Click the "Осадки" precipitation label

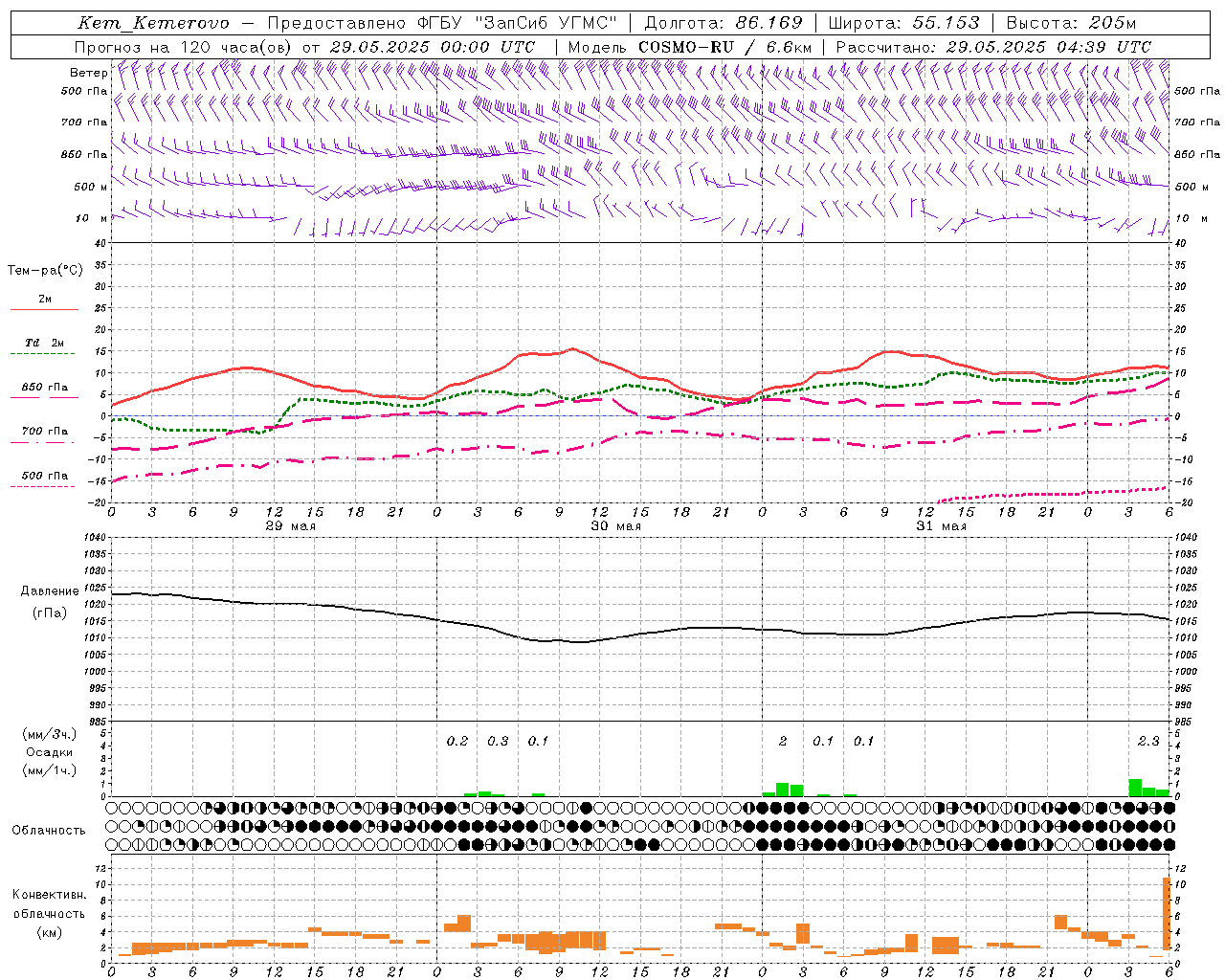50,752
